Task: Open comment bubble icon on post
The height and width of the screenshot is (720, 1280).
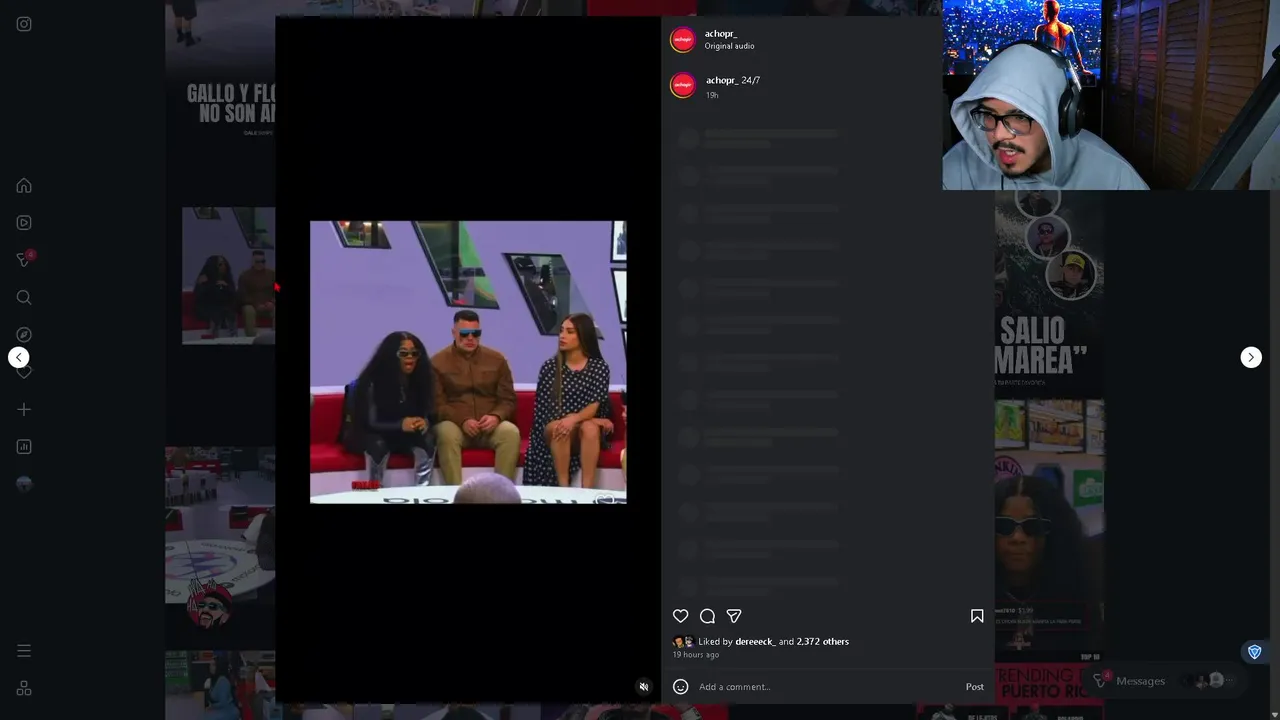Action: pyautogui.click(x=707, y=616)
